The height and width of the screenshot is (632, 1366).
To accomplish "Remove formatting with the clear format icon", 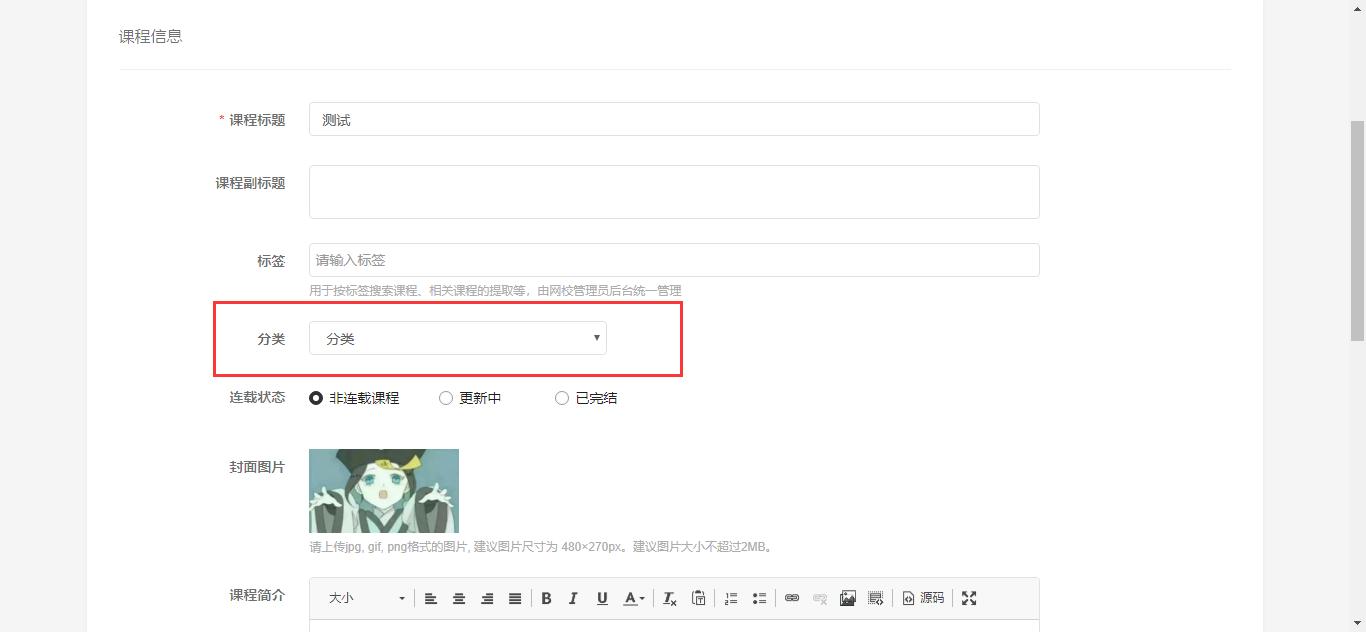I will [x=670, y=598].
